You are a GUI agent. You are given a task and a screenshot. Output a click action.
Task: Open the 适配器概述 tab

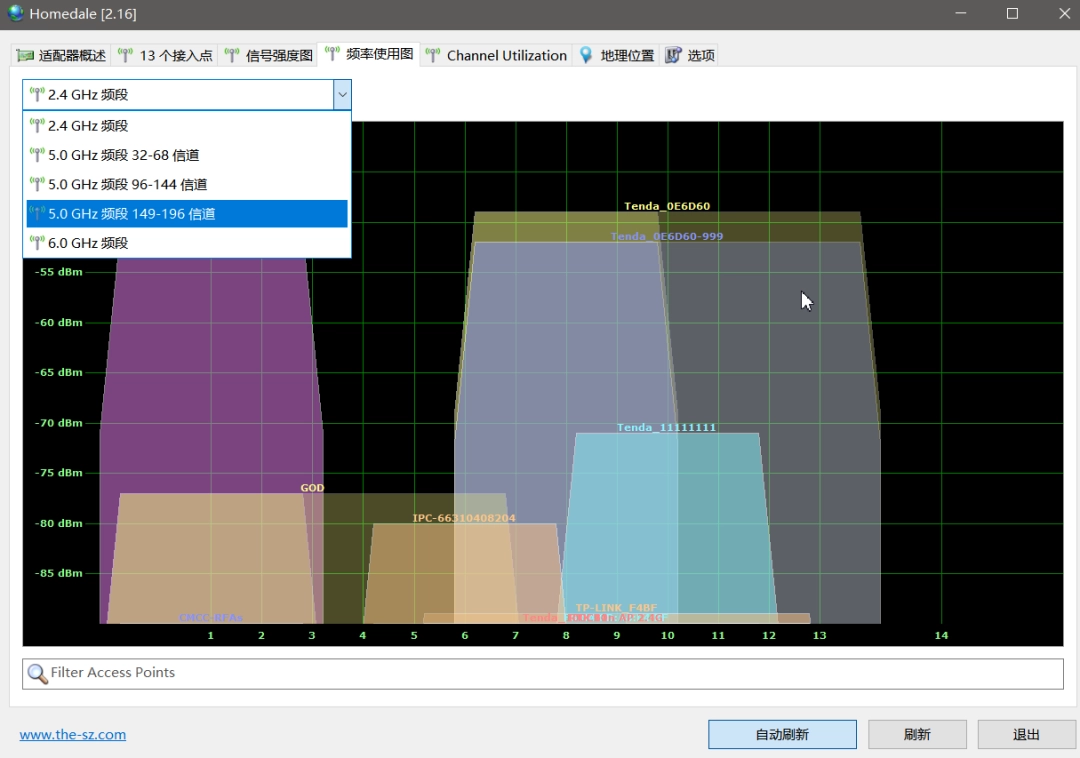point(61,55)
